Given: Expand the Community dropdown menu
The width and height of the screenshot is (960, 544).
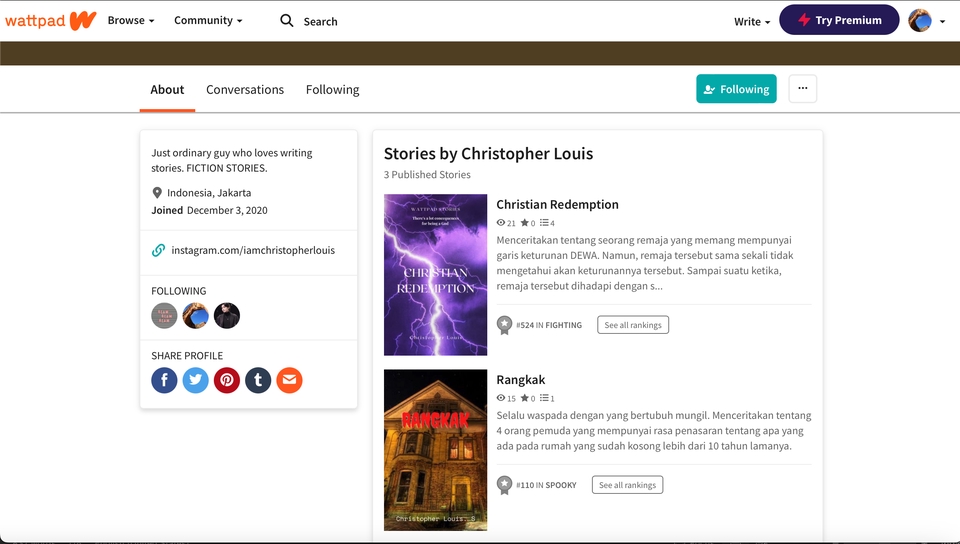Looking at the screenshot, I should [x=208, y=20].
